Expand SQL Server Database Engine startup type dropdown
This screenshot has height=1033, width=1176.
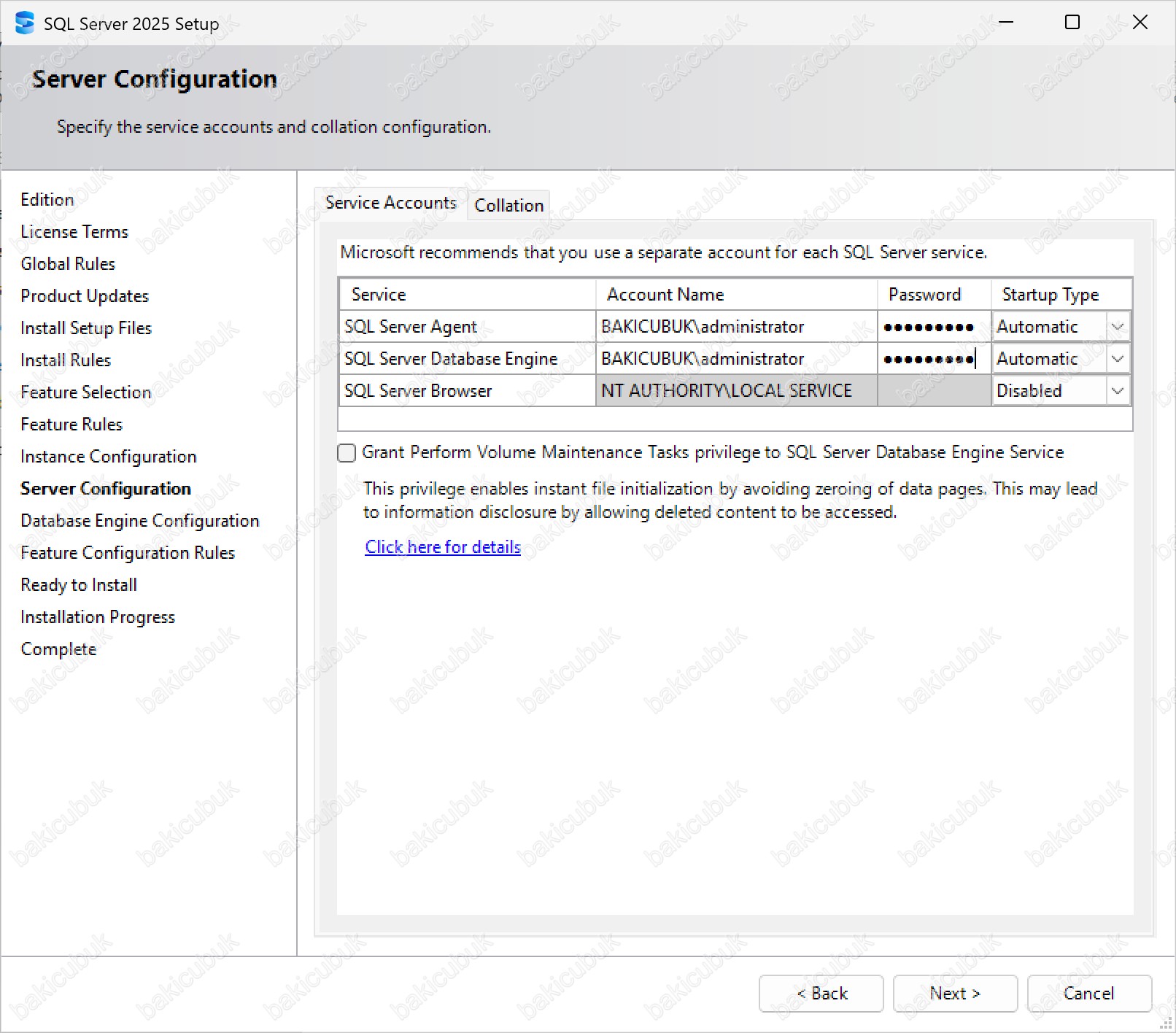point(1117,359)
